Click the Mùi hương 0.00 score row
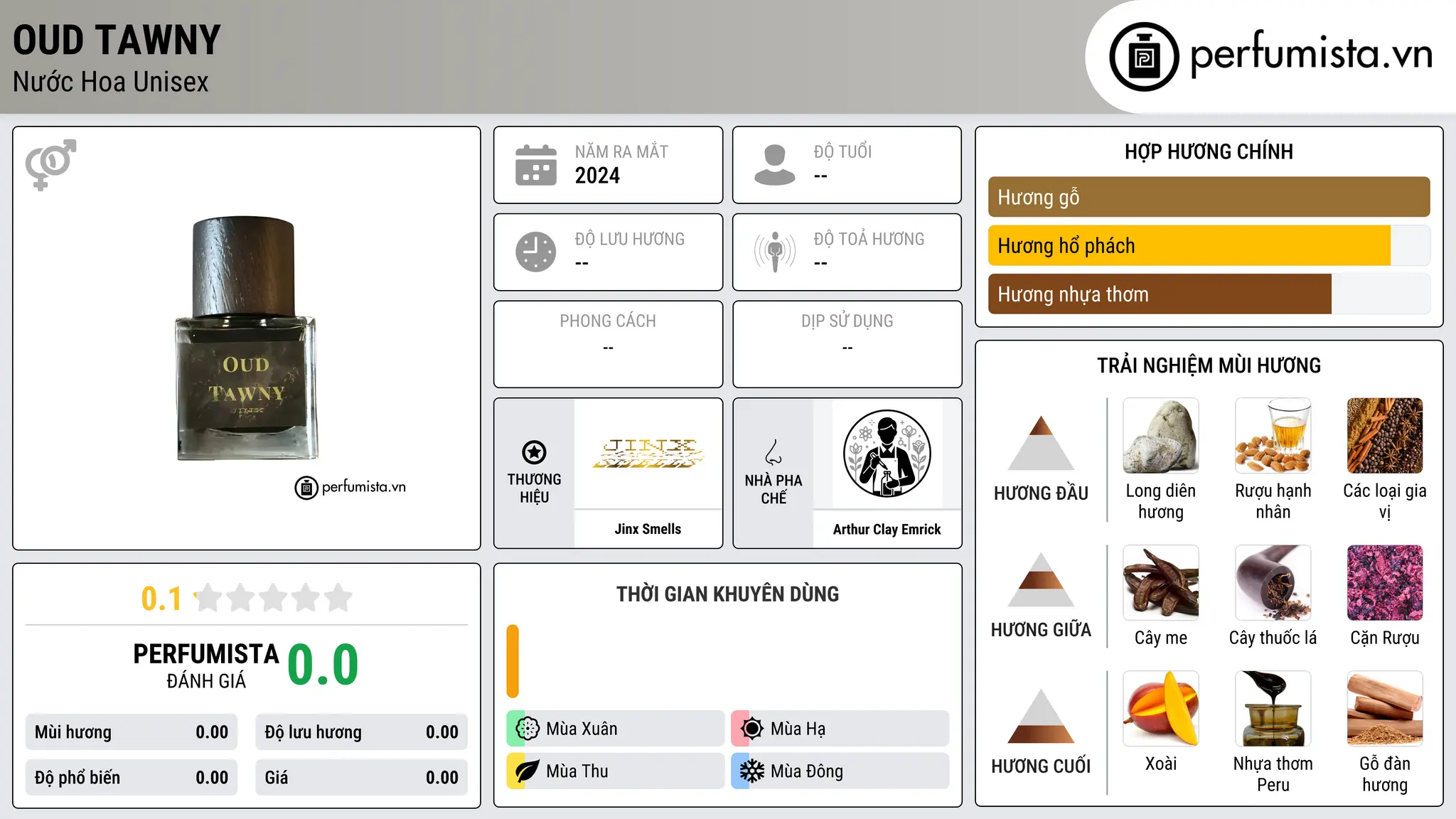Image resolution: width=1456 pixels, height=819 pixels. (x=132, y=732)
